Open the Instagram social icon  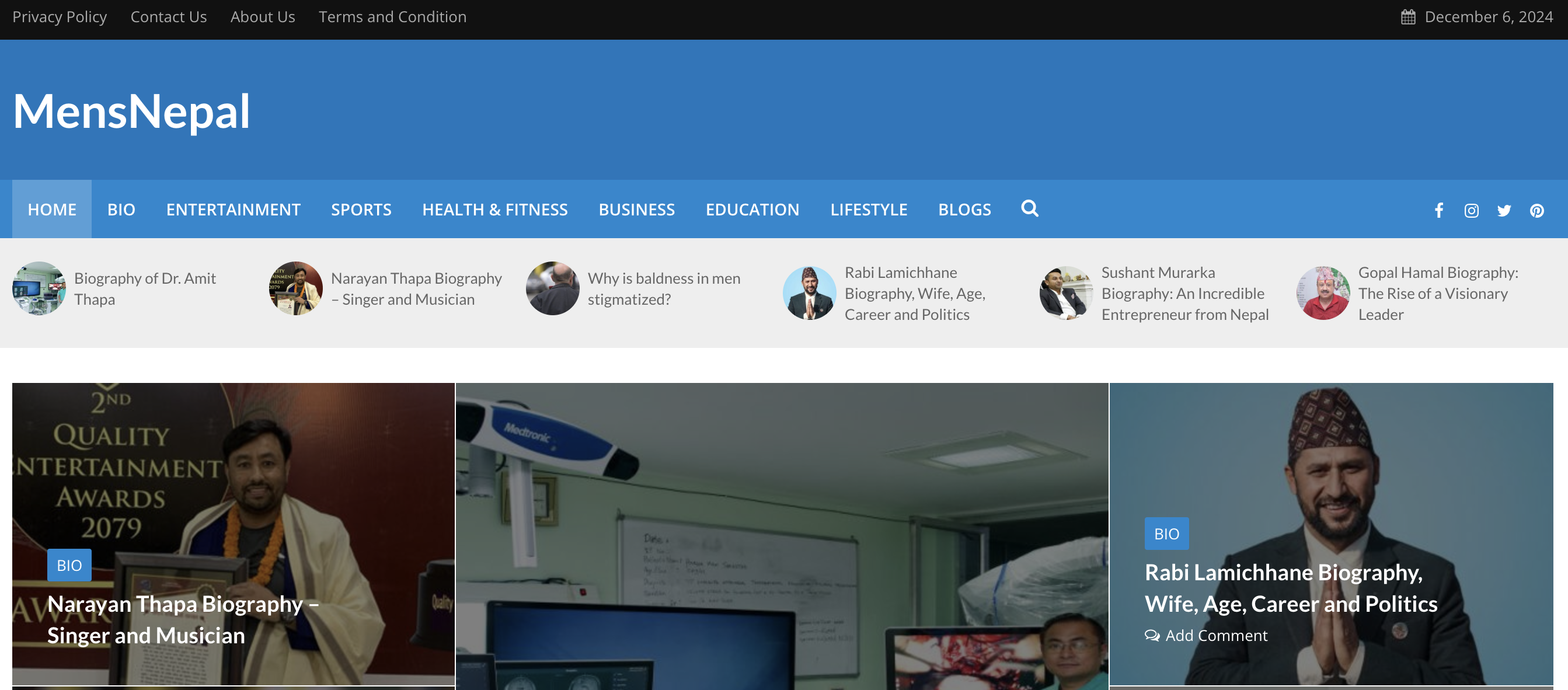pyautogui.click(x=1471, y=211)
